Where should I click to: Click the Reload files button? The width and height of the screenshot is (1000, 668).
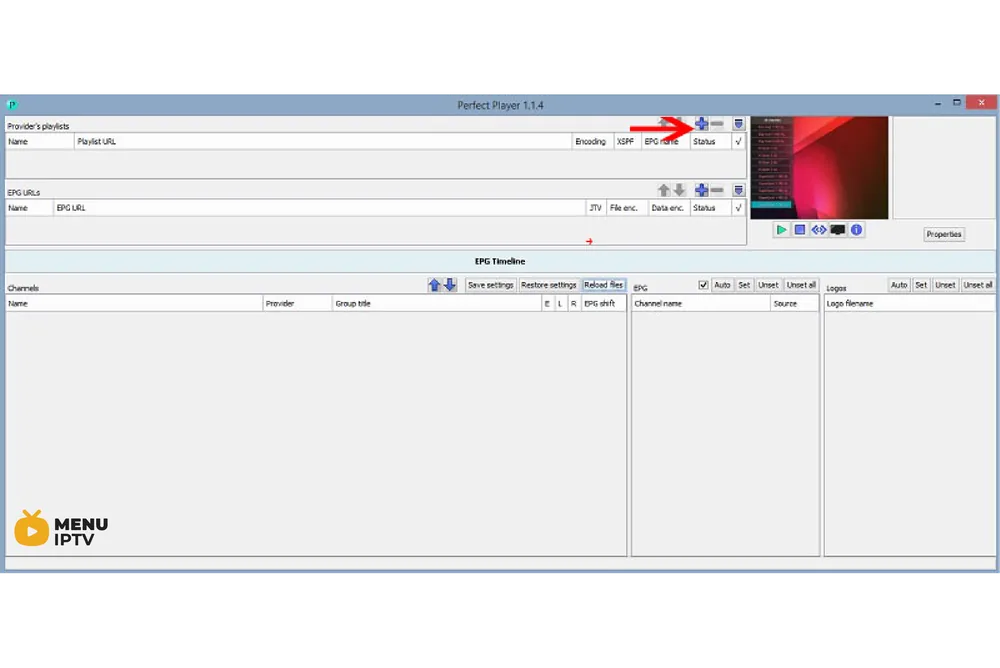pyautogui.click(x=603, y=285)
